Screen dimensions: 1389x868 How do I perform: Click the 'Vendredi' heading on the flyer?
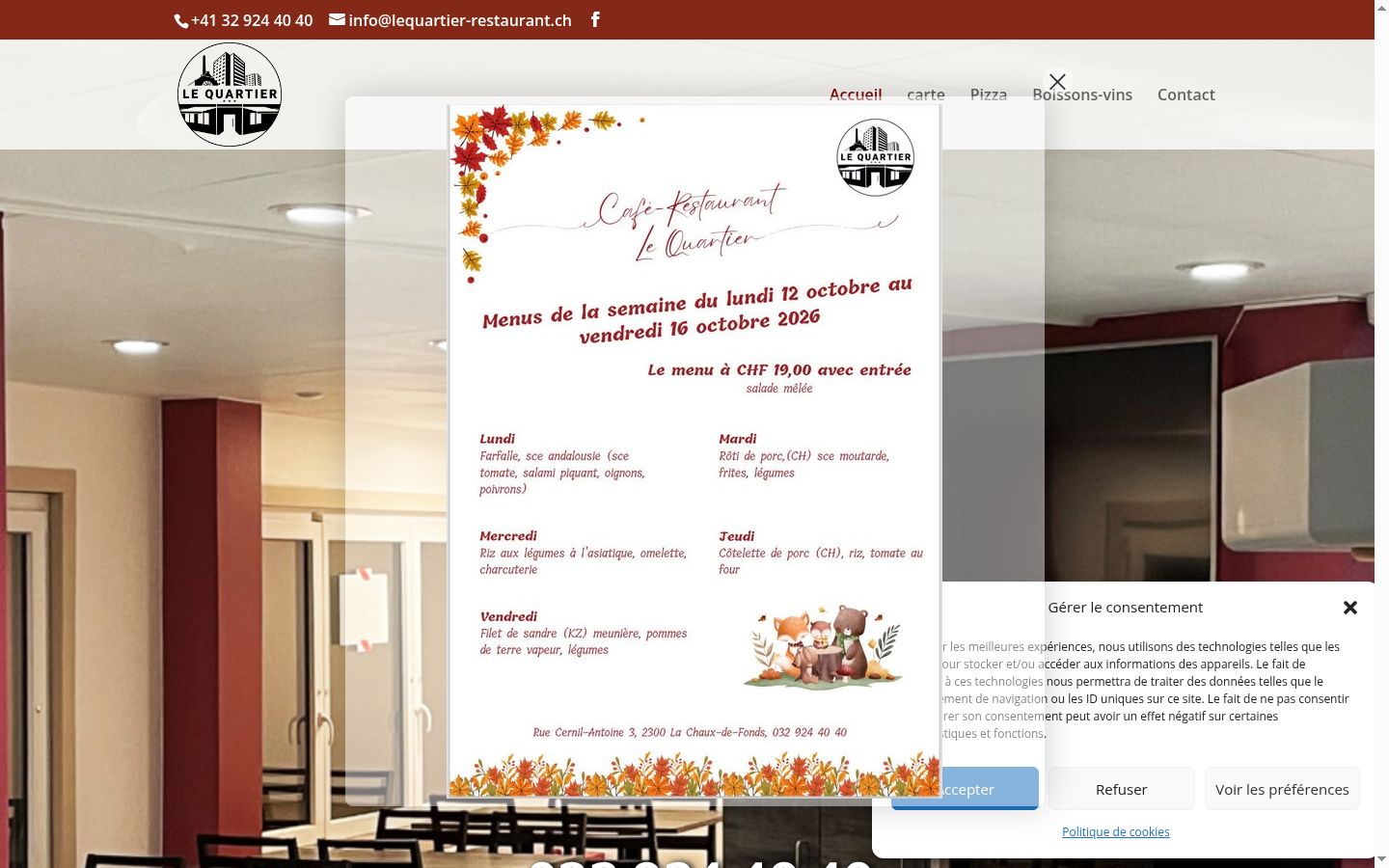click(508, 616)
